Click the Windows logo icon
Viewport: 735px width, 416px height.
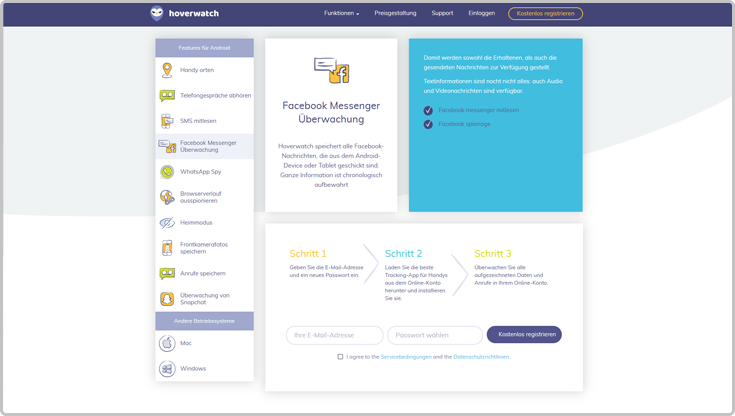(167, 369)
